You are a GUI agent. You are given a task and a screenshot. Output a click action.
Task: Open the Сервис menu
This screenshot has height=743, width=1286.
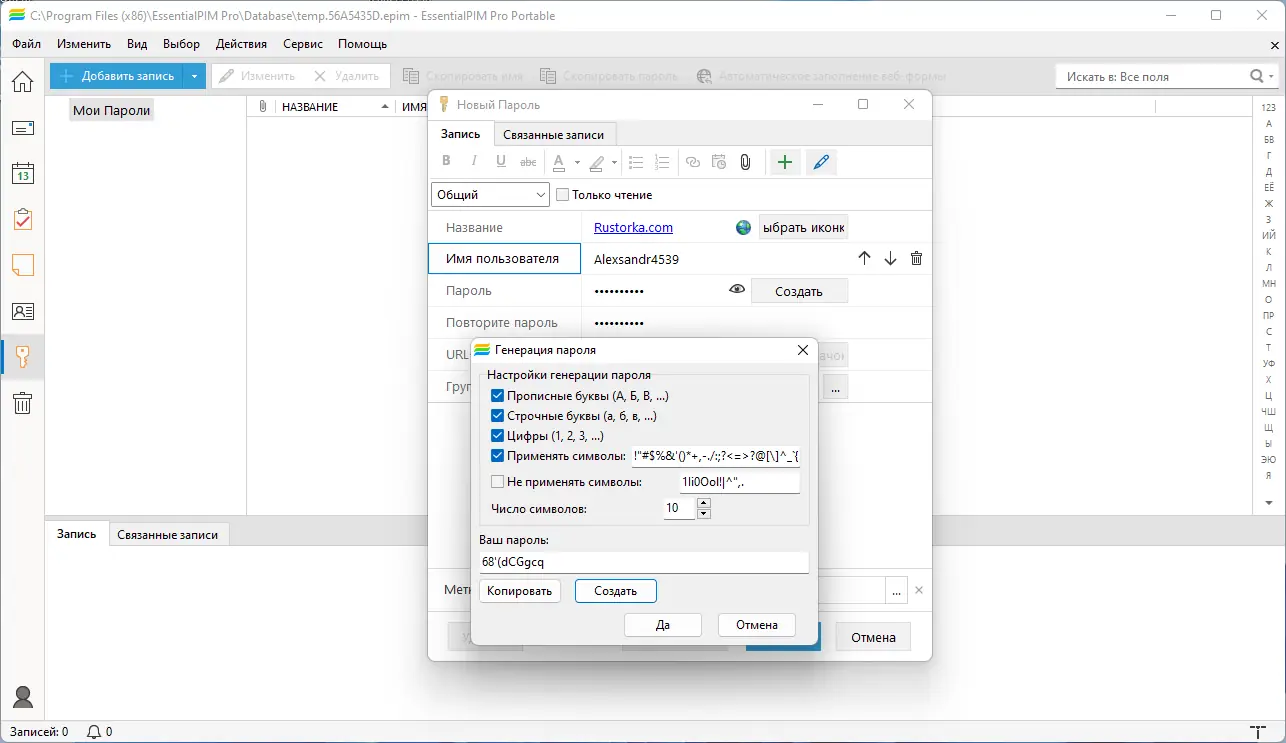(302, 44)
